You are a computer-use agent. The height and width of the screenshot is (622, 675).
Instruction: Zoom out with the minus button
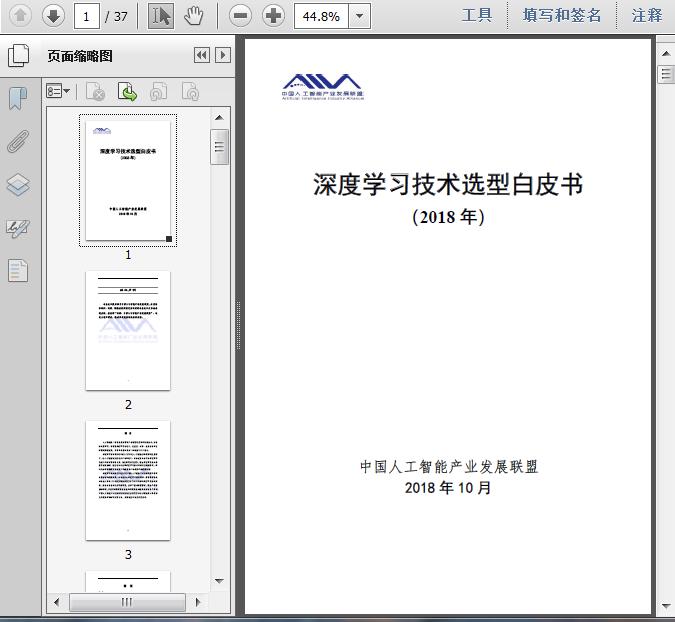point(240,16)
